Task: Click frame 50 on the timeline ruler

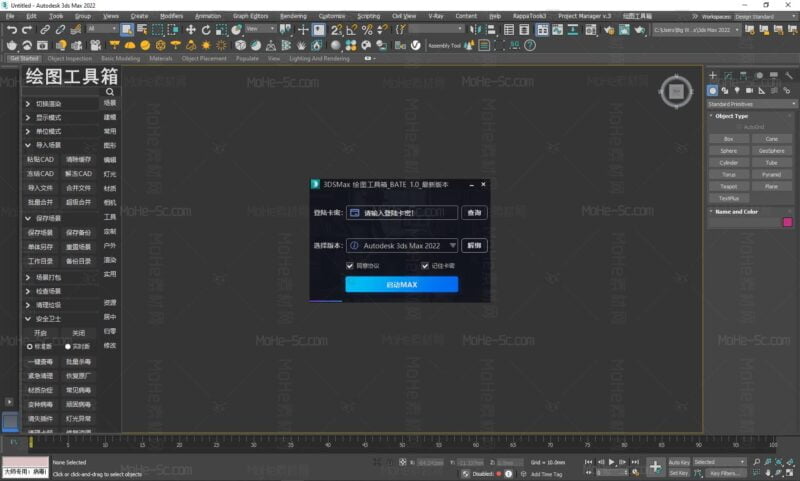Action: [x=402, y=444]
